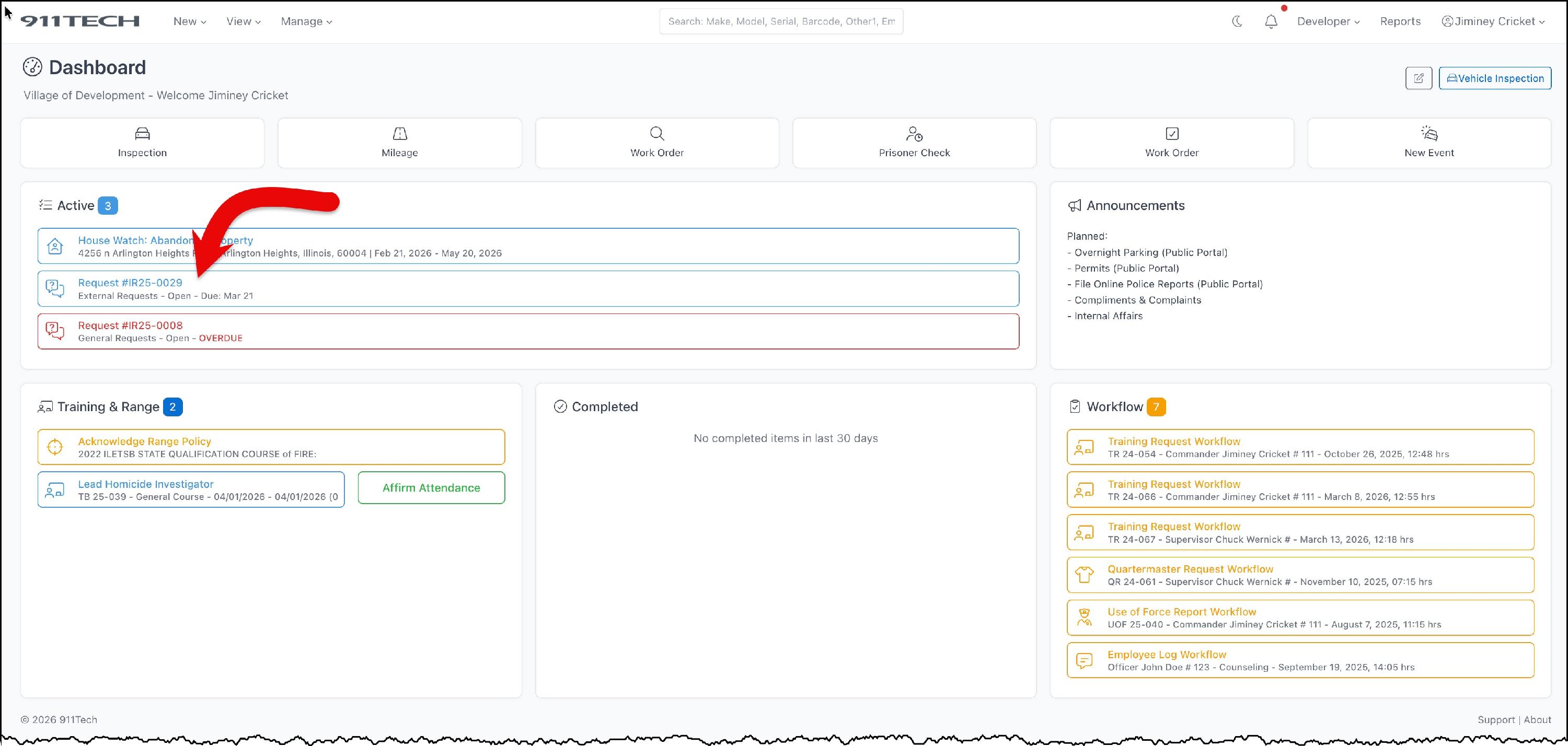The image size is (1568, 746).
Task: Click the Quartermaster Request shirt icon
Action: [x=1083, y=575]
